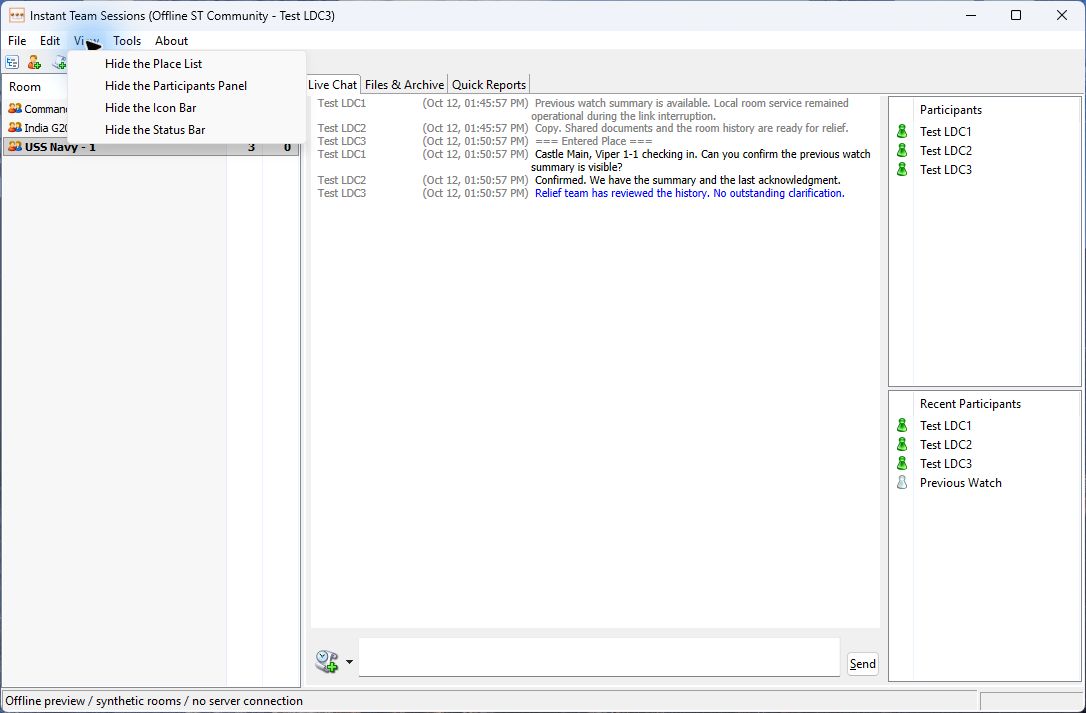Click the India G20 room group icon
1086x713 pixels.
[15, 127]
